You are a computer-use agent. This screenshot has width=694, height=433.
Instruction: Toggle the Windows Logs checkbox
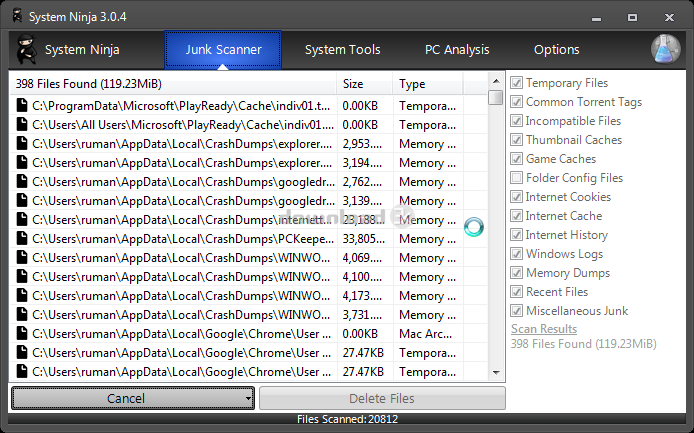coord(516,254)
